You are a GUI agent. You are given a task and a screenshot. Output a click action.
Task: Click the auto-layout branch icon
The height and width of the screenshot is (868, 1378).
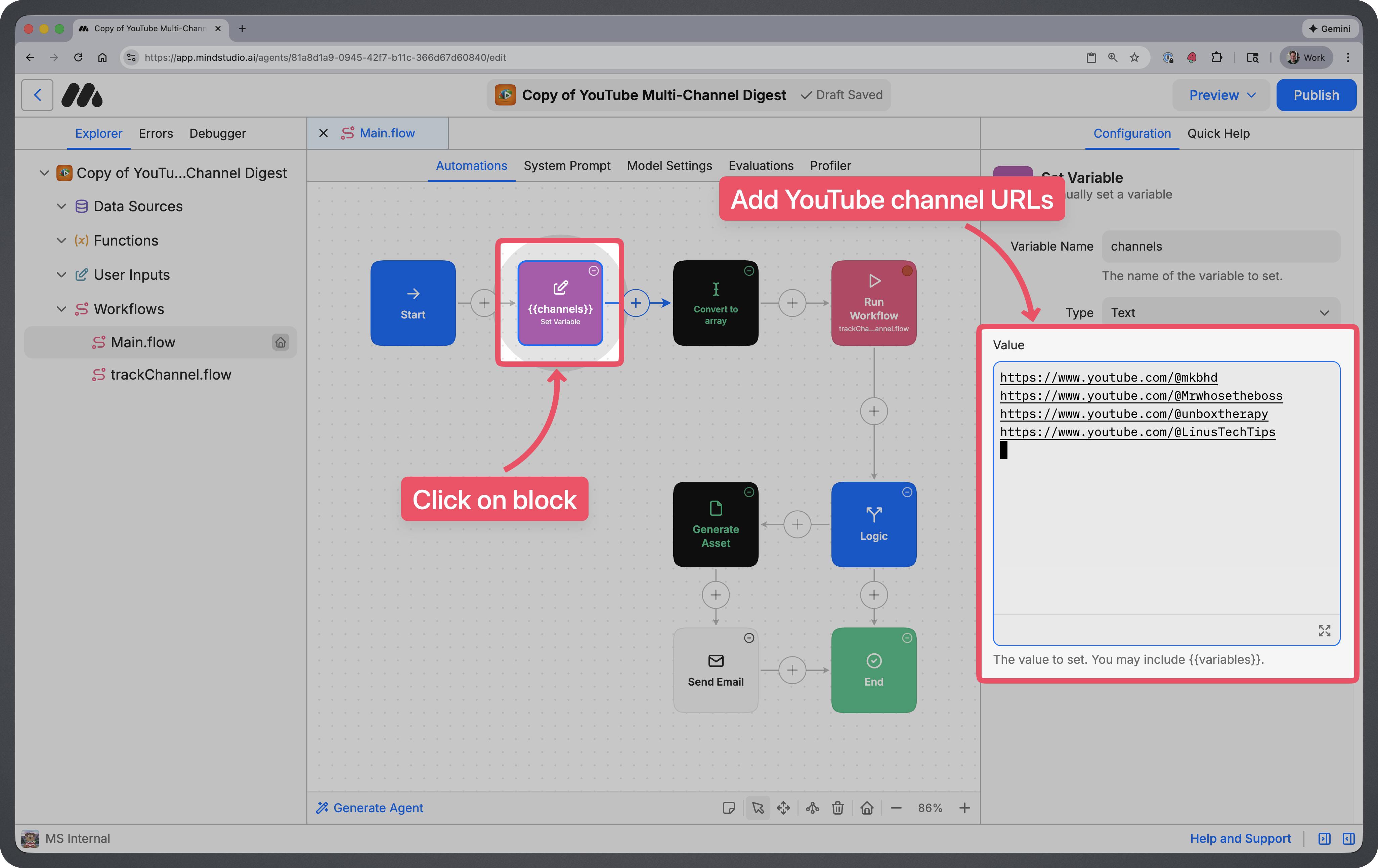coord(812,808)
